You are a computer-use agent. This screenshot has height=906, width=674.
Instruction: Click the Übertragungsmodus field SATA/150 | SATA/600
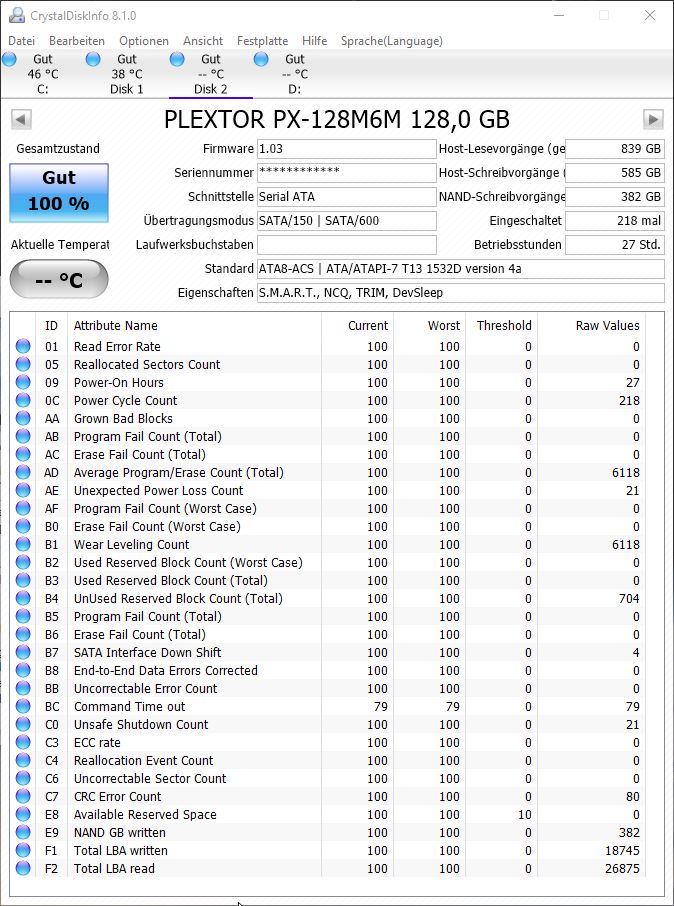pyautogui.click(x=346, y=220)
